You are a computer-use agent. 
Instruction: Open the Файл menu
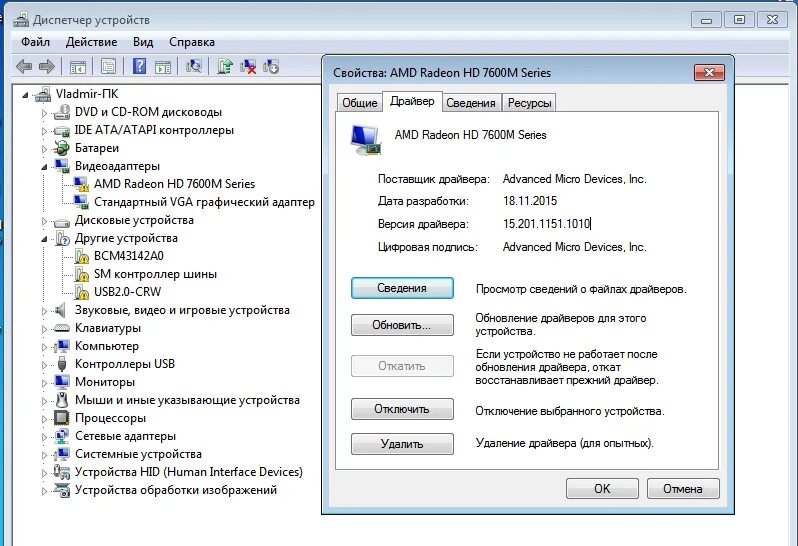pos(35,42)
